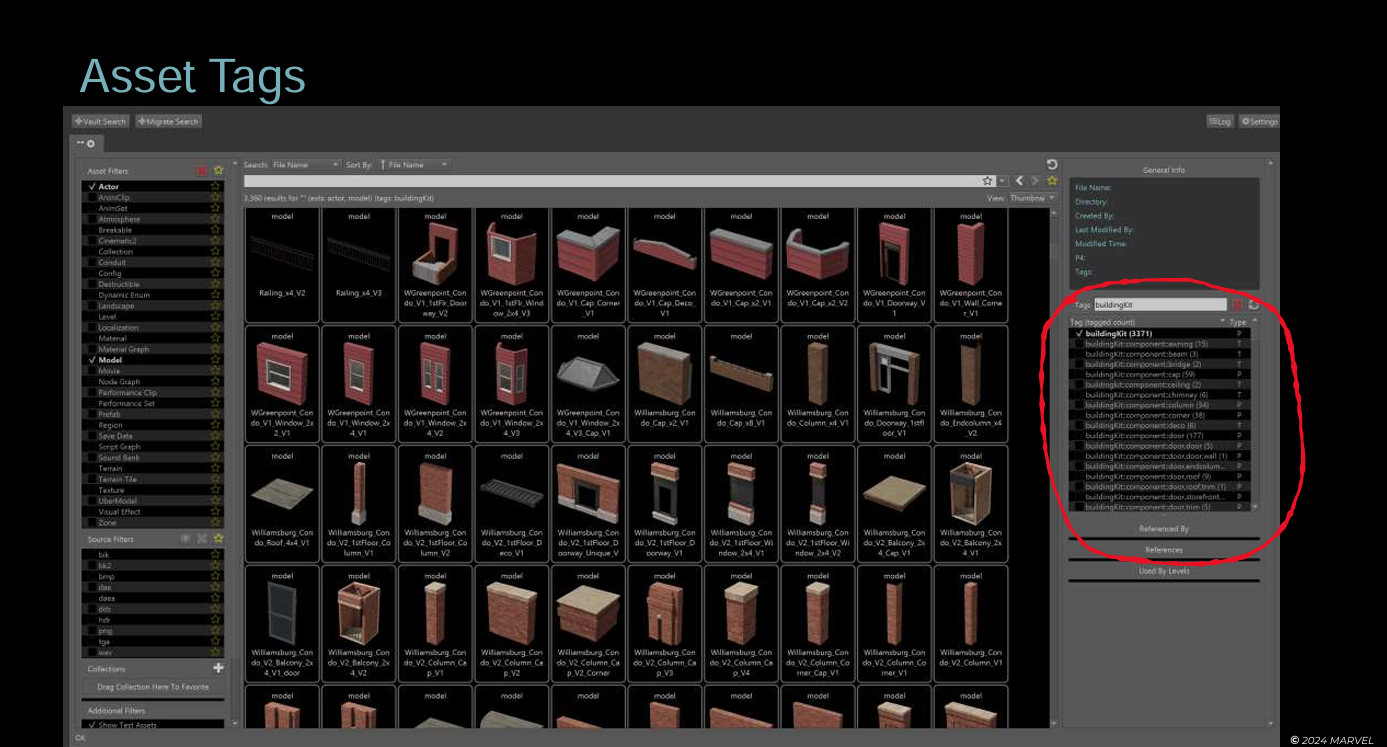
Task: Uncheck the Model asset filter
Action: [91, 360]
